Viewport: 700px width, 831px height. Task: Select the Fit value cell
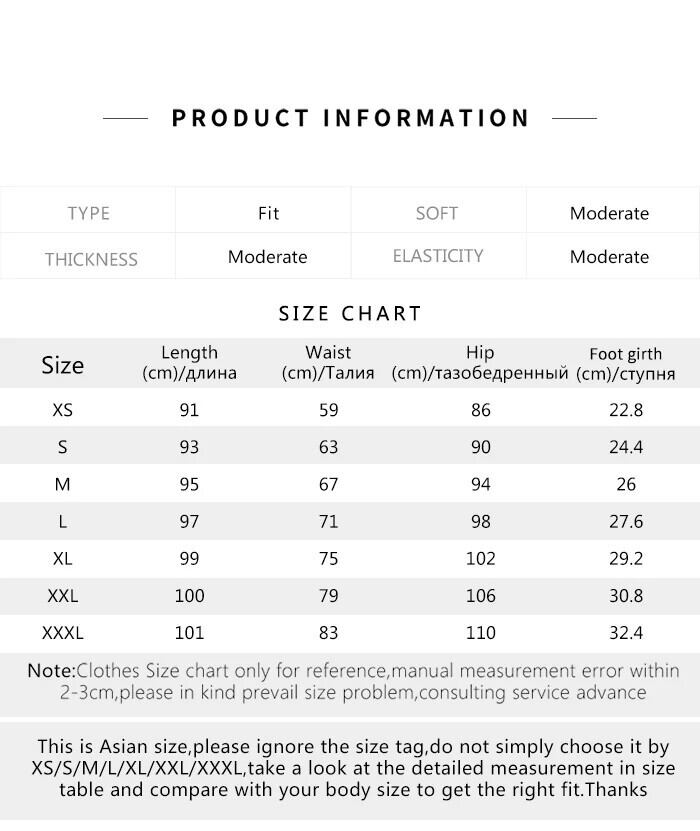point(268,213)
